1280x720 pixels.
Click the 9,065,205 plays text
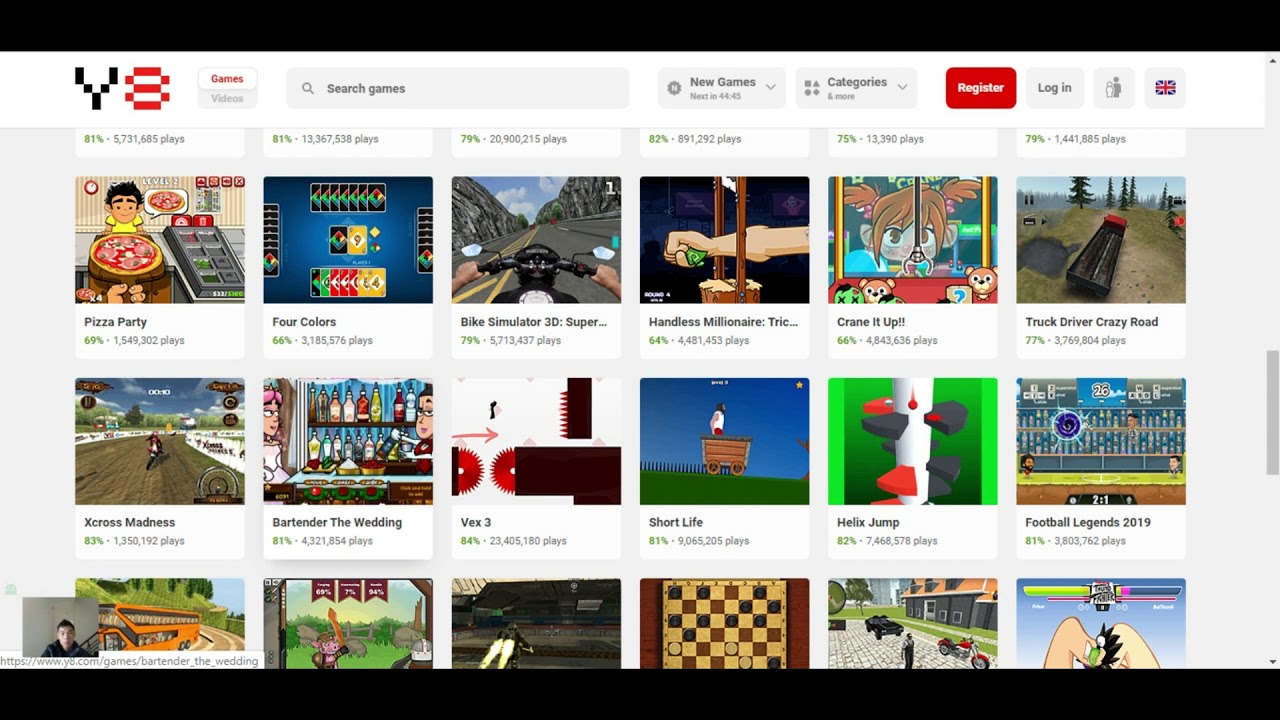713,541
